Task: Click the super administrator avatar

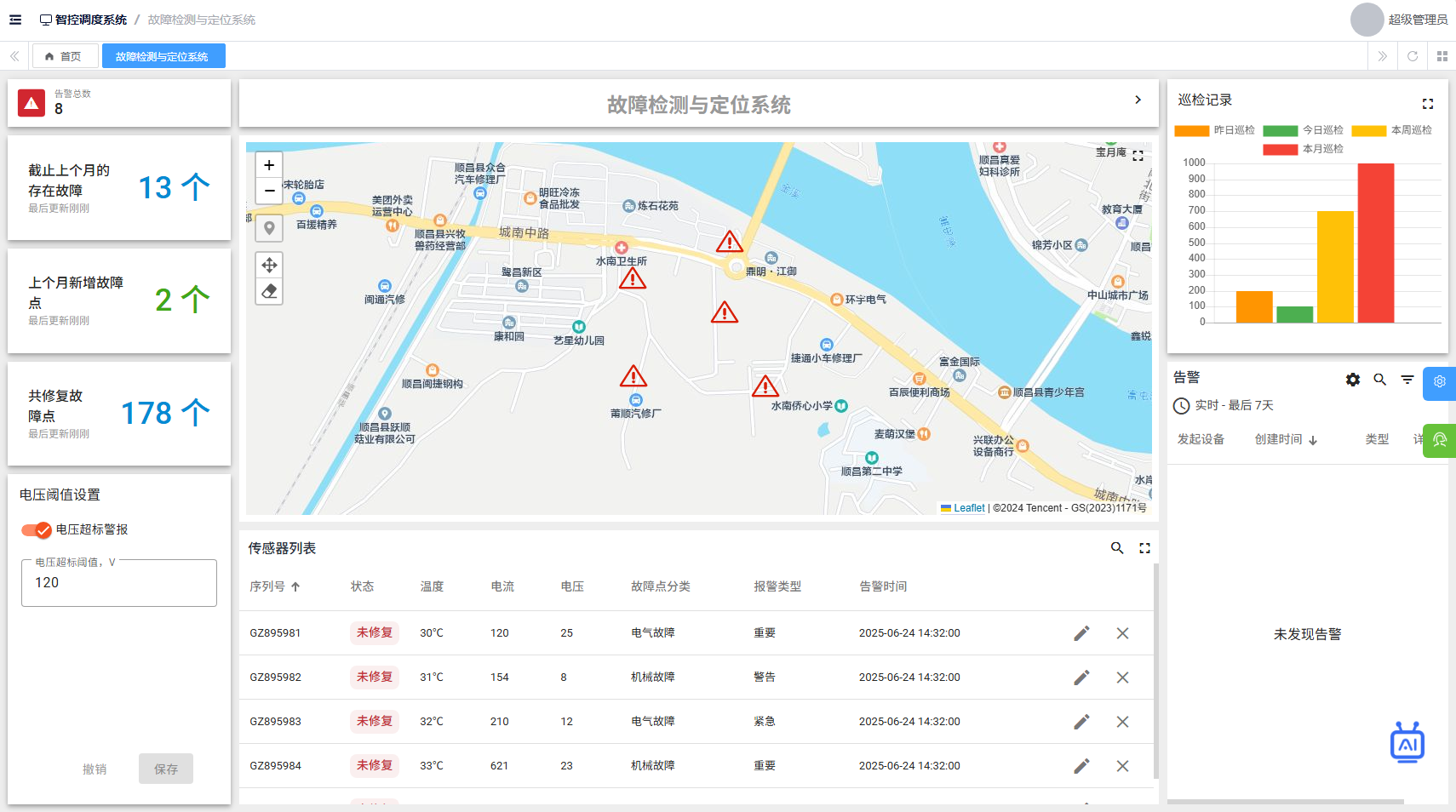Action: pyautogui.click(x=1367, y=20)
